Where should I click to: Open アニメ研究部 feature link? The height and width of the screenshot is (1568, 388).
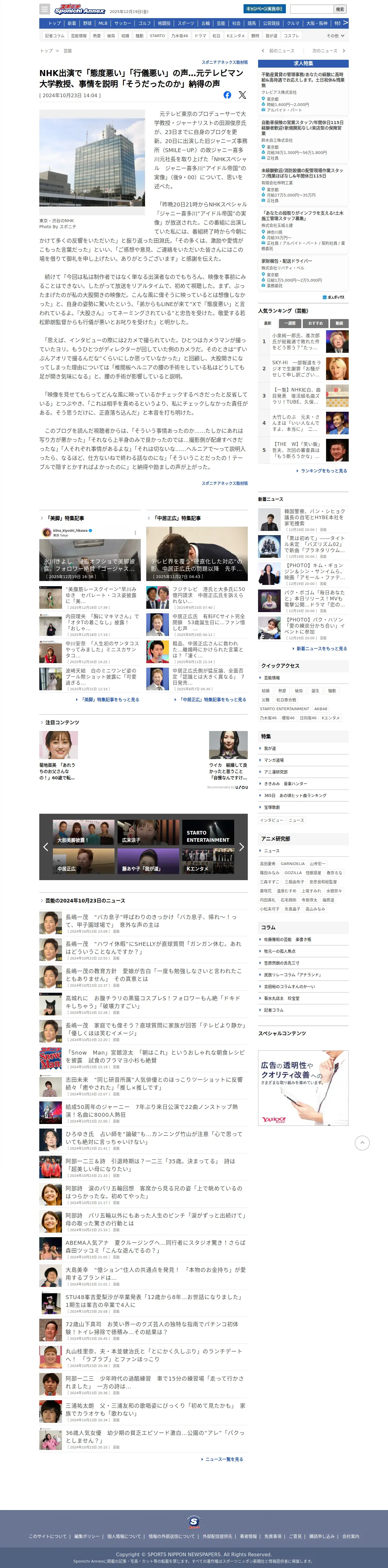[303, 772]
